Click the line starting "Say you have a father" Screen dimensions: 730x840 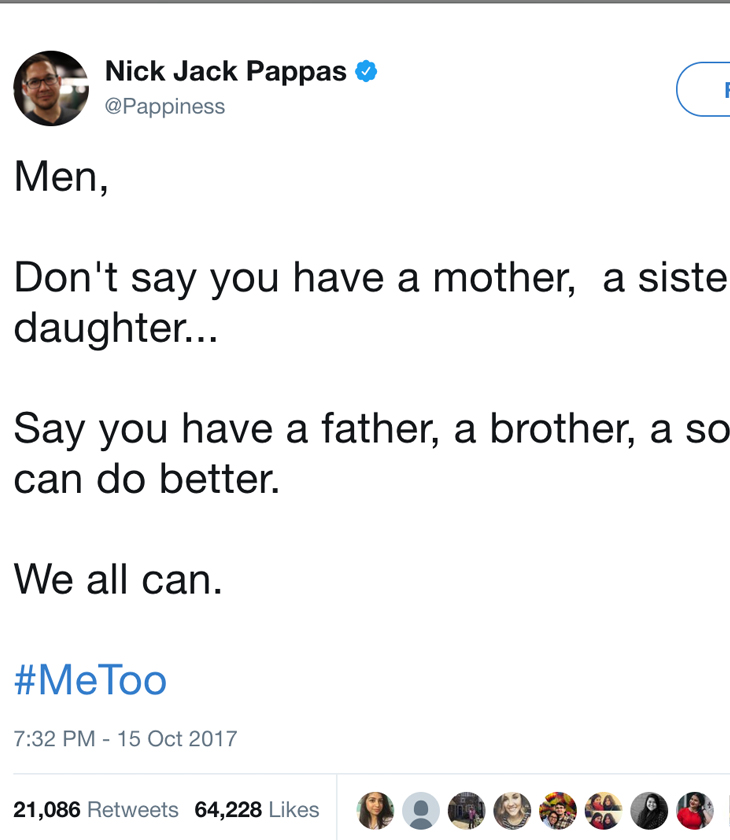tap(370, 429)
